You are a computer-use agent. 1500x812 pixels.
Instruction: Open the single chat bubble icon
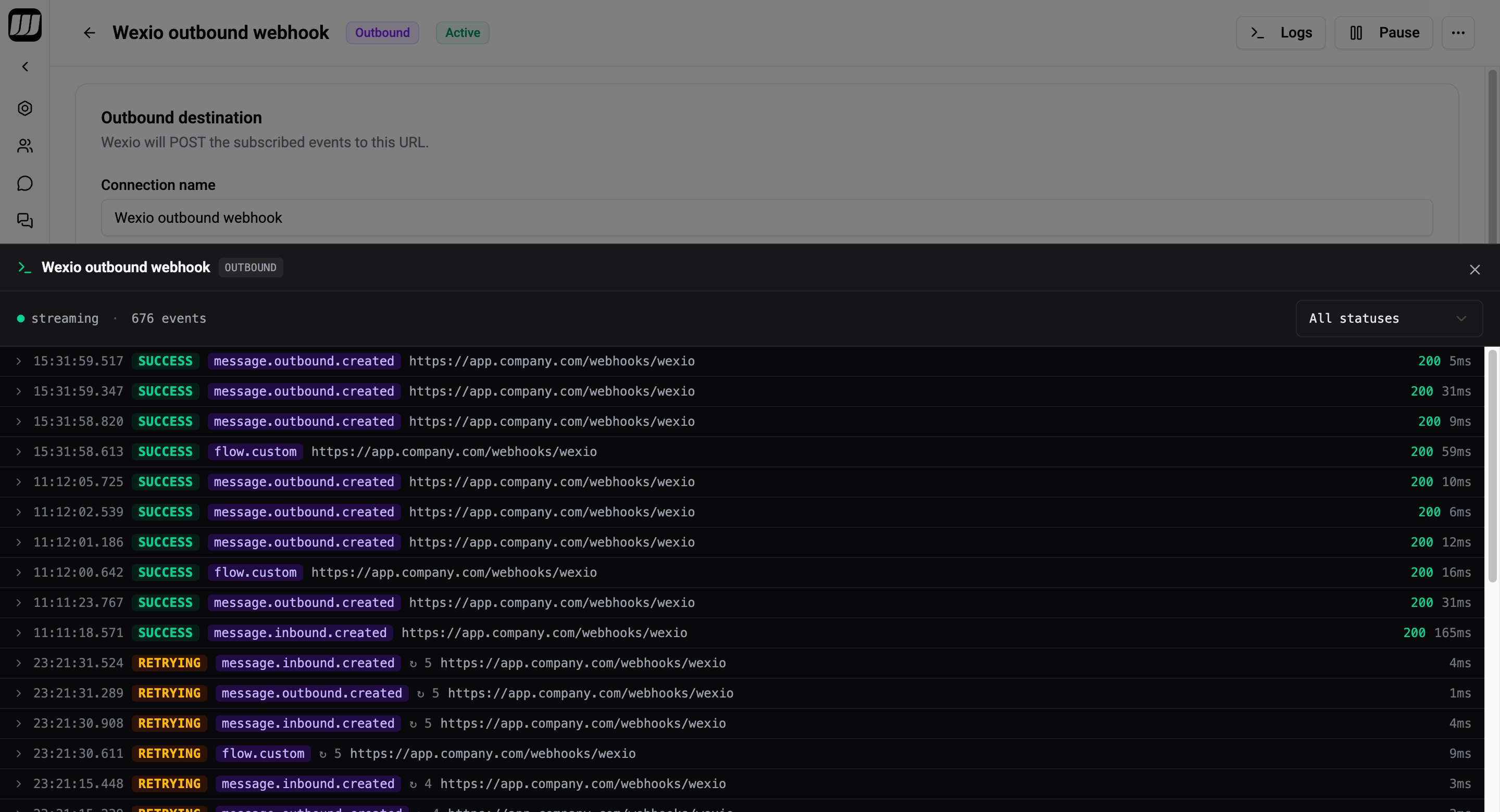[x=25, y=183]
